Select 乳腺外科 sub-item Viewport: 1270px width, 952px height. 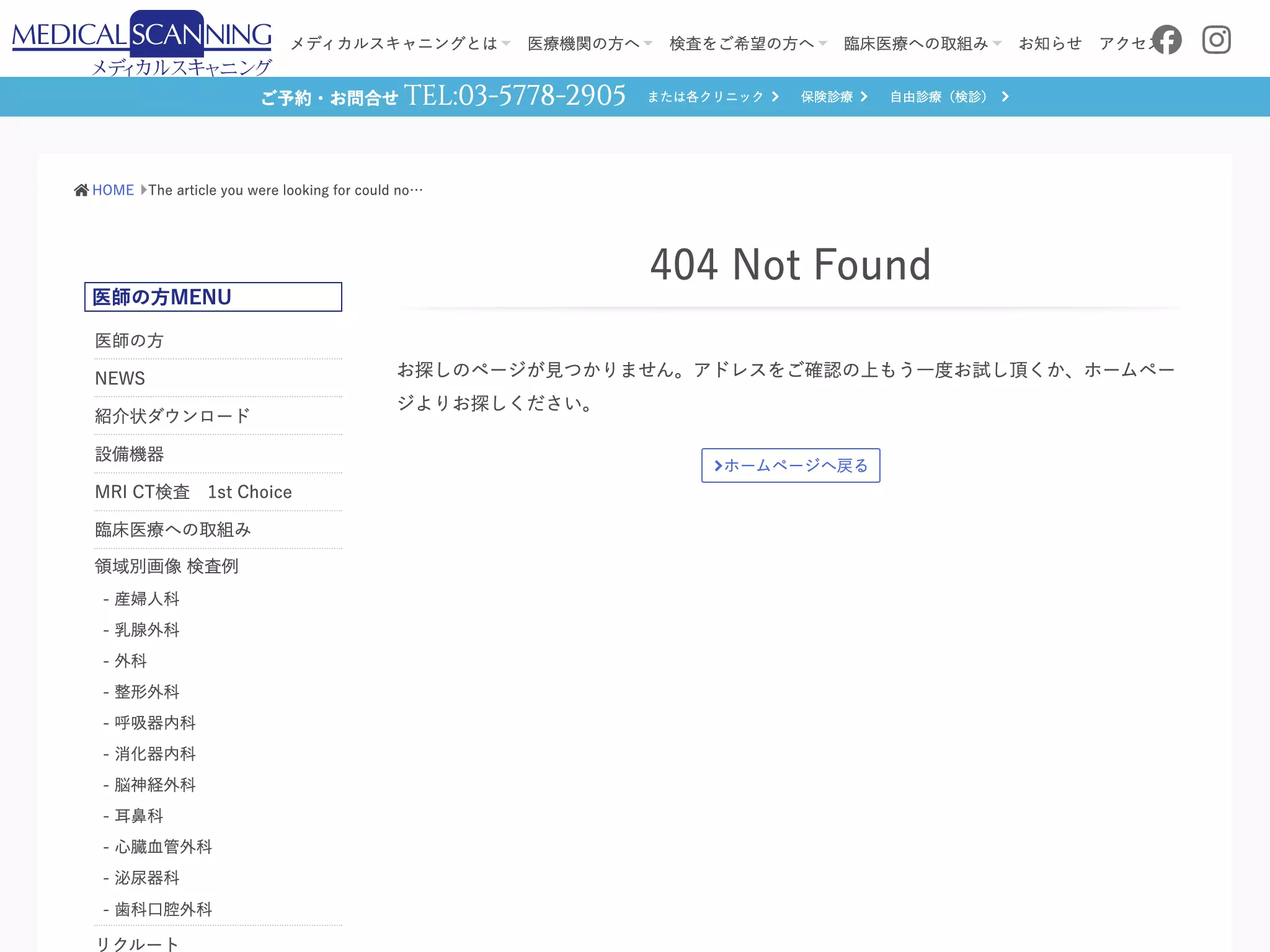[147, 630]
